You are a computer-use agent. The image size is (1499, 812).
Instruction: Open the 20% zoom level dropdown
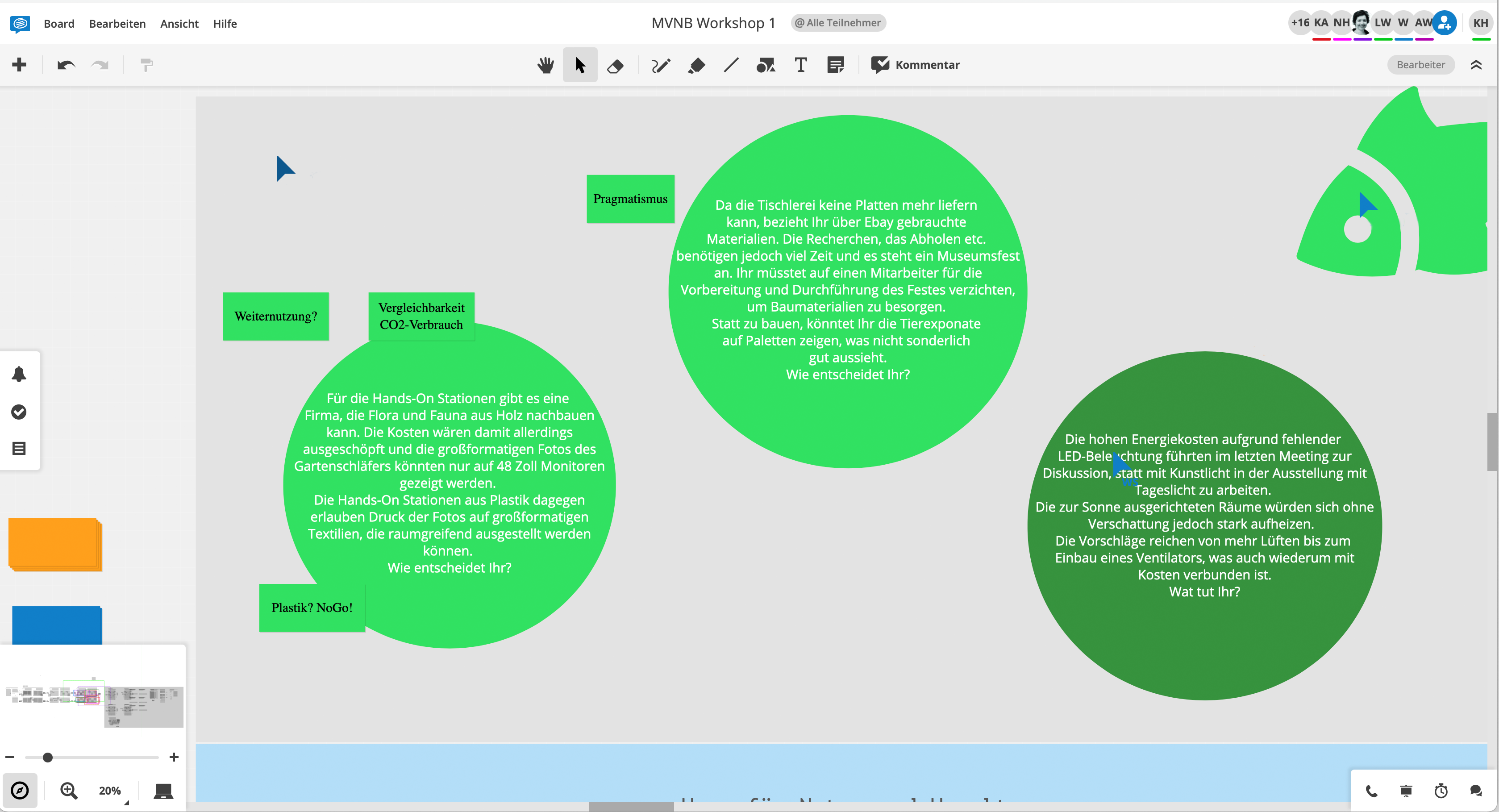coord(111,791)
